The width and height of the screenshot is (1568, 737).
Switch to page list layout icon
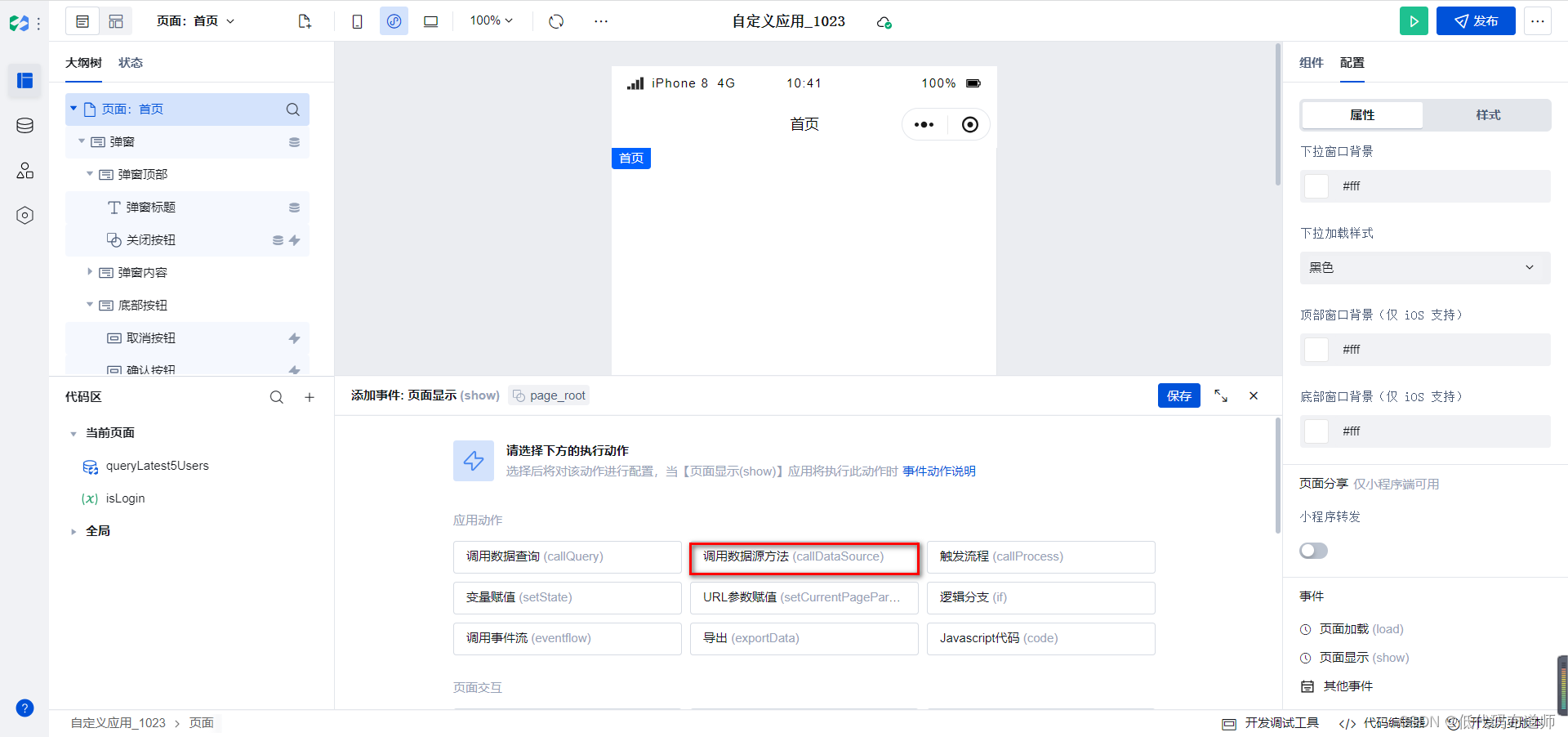[82, 21]
